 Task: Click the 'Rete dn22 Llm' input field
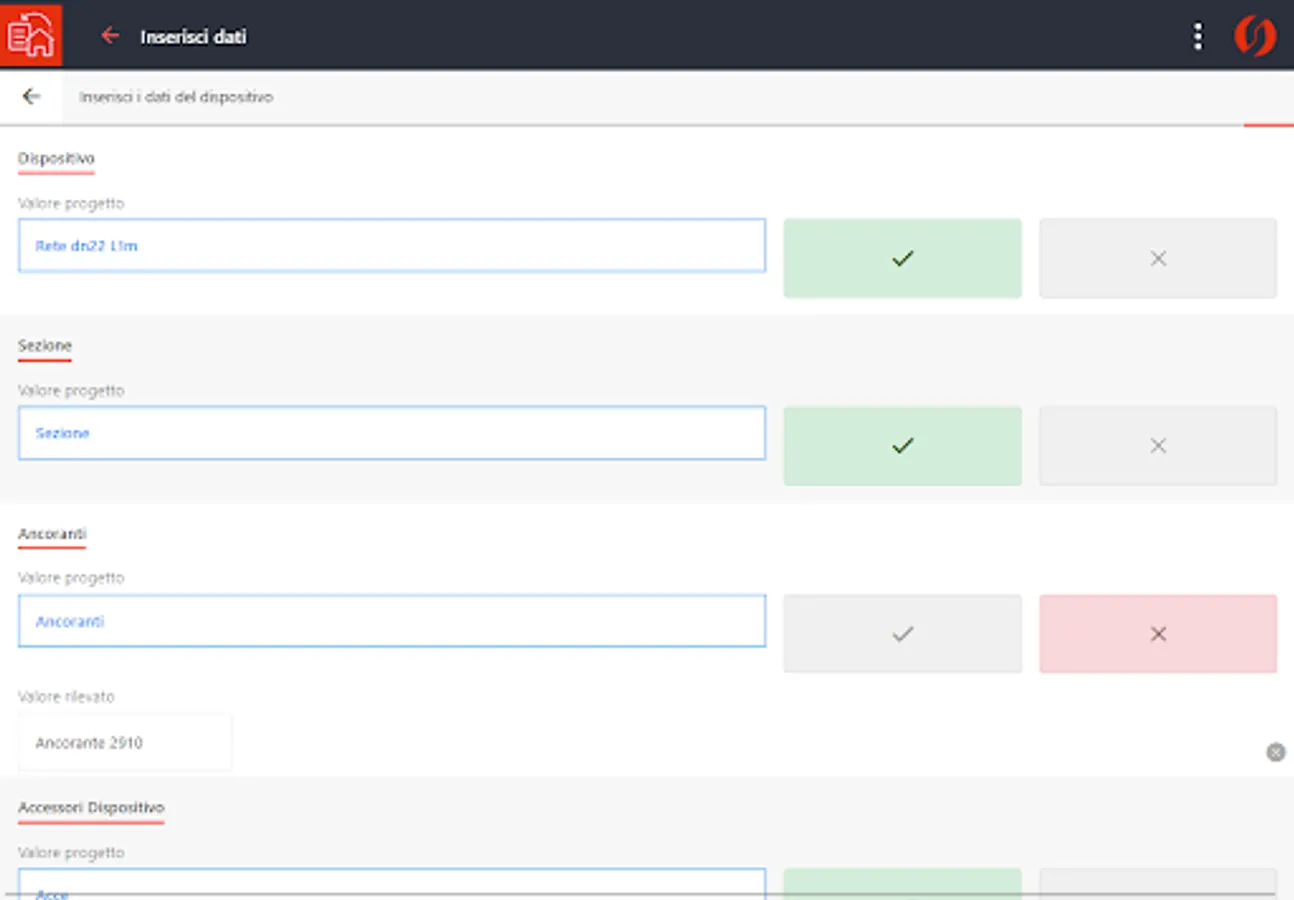pos(392,246)
